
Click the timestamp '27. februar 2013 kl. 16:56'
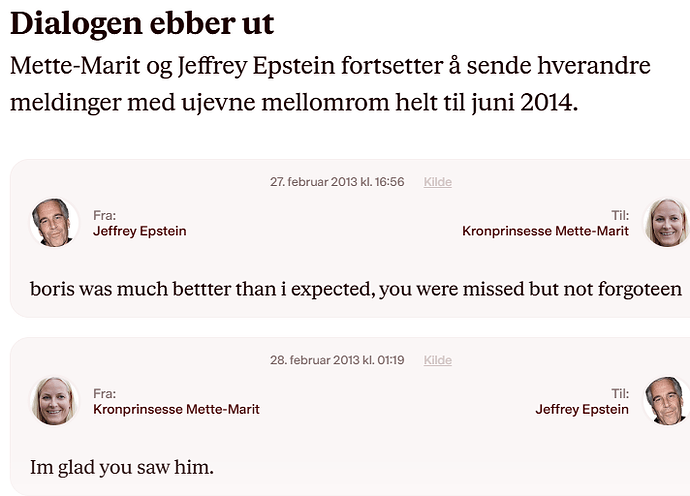(337, 182)
